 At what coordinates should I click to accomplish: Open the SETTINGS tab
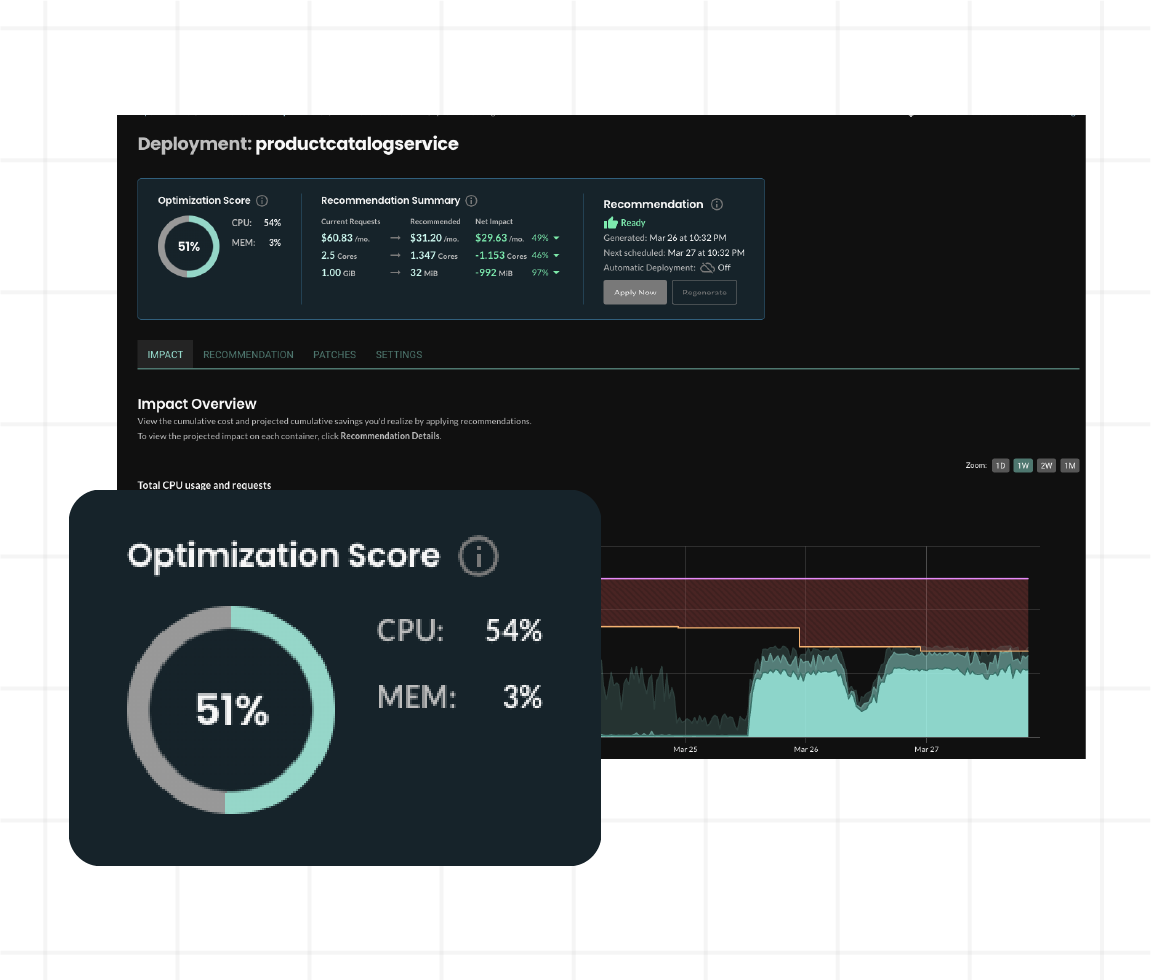pos(399,355)
